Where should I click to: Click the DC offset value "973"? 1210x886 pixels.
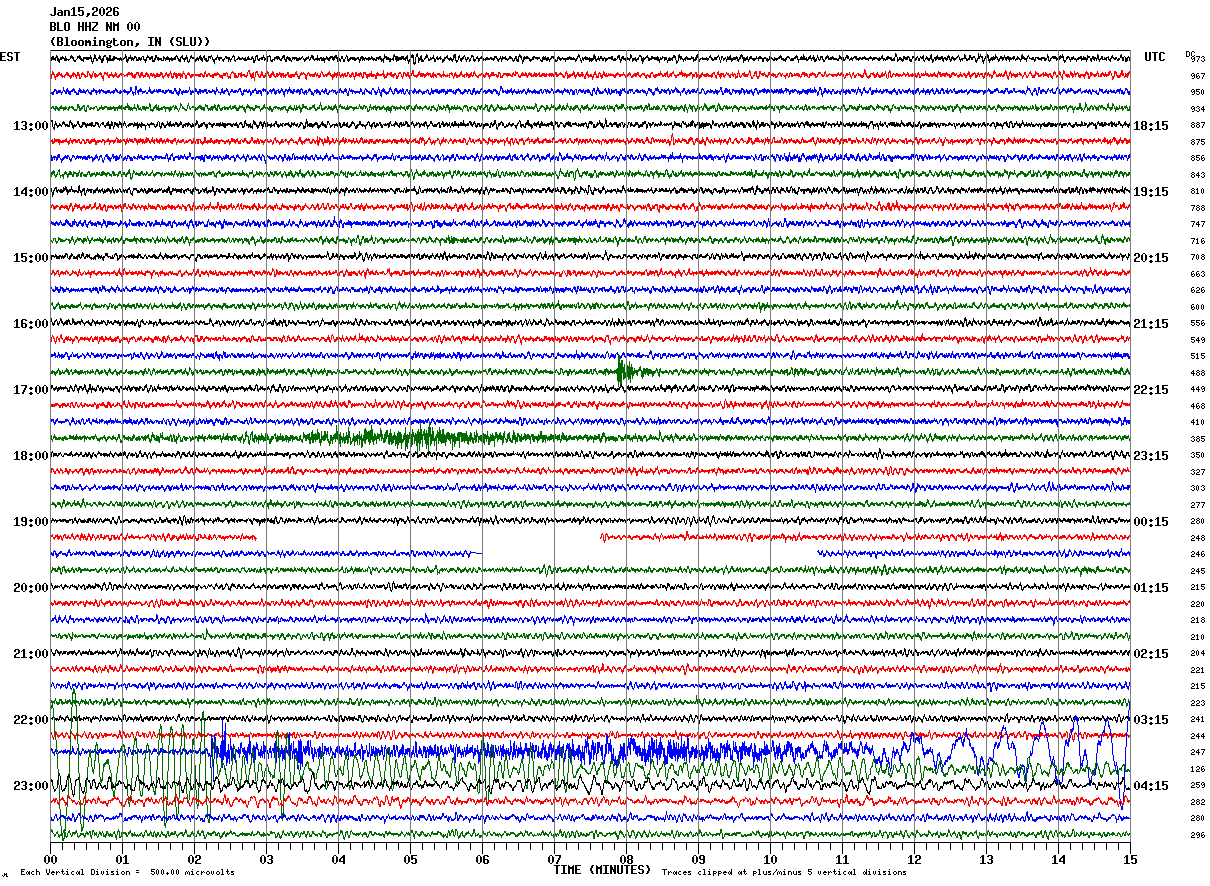point(1198,59)
